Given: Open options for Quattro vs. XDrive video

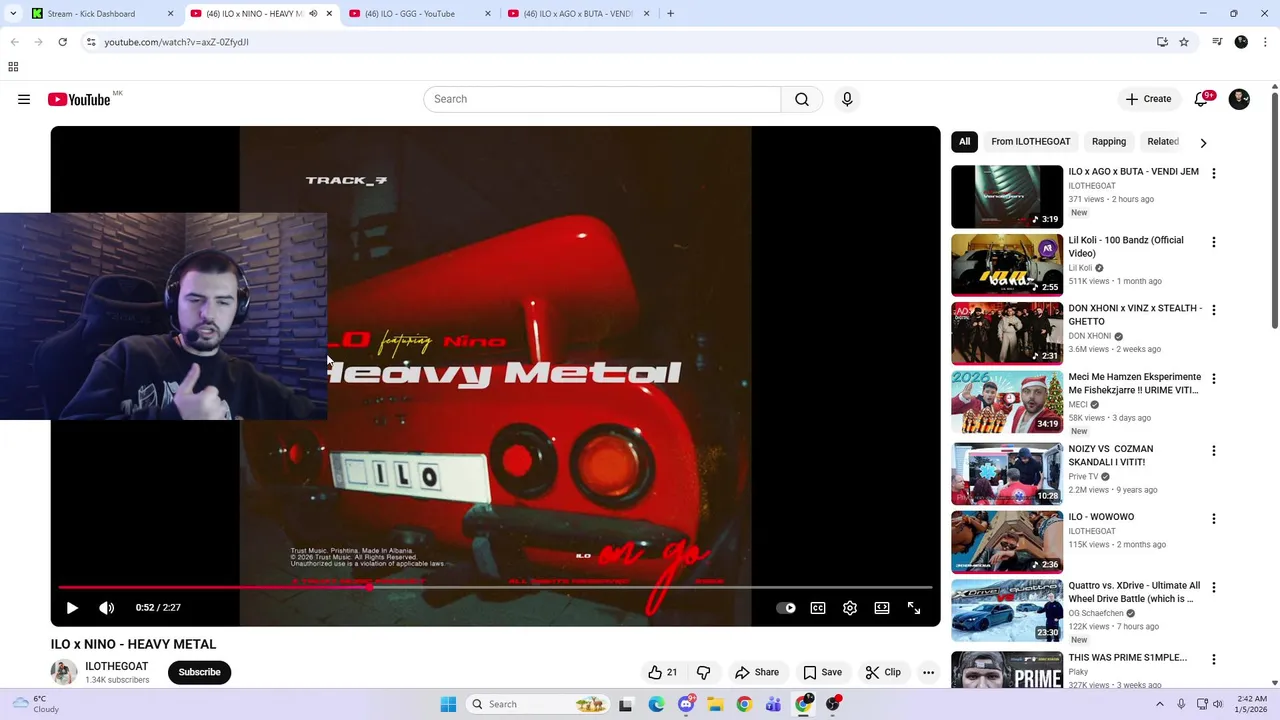Looking at the screenshot, I should 1214,588.
